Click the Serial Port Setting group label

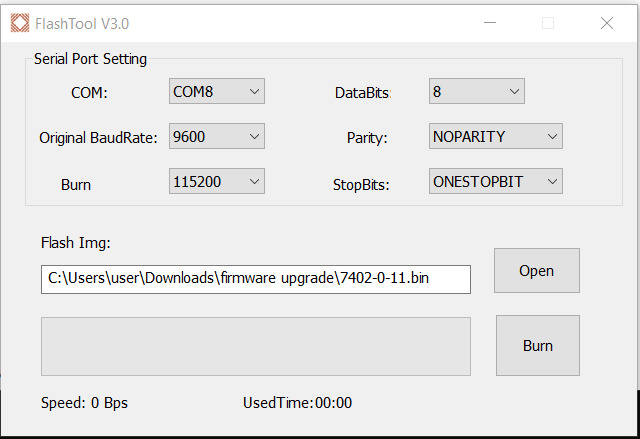[x=90, y=59]
